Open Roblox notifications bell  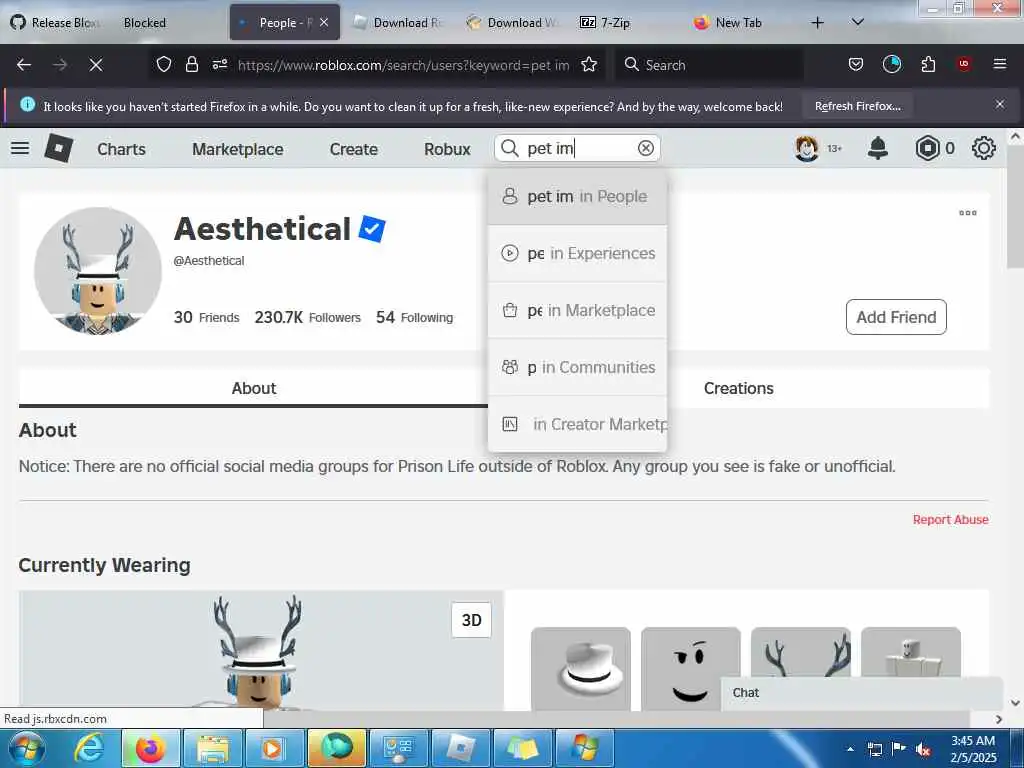pos(877,148)
